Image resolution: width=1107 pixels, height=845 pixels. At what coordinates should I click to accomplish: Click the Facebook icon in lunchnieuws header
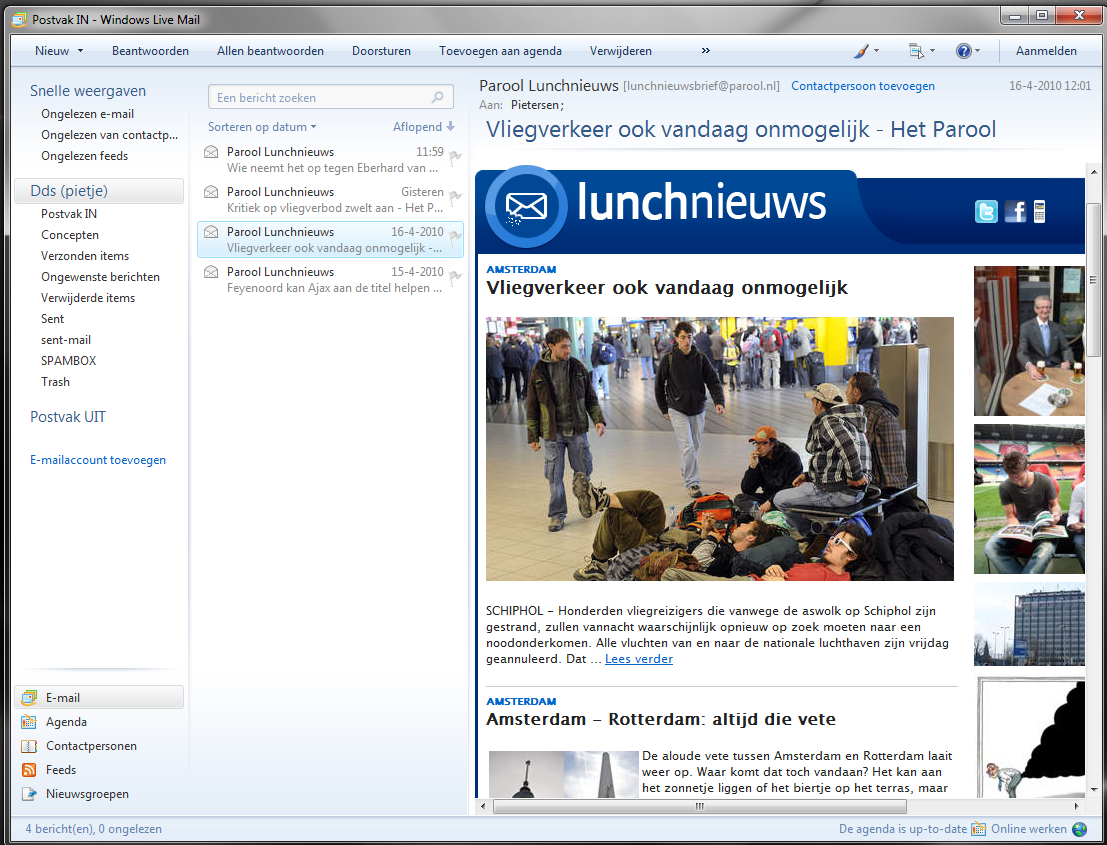(1015, 211)
